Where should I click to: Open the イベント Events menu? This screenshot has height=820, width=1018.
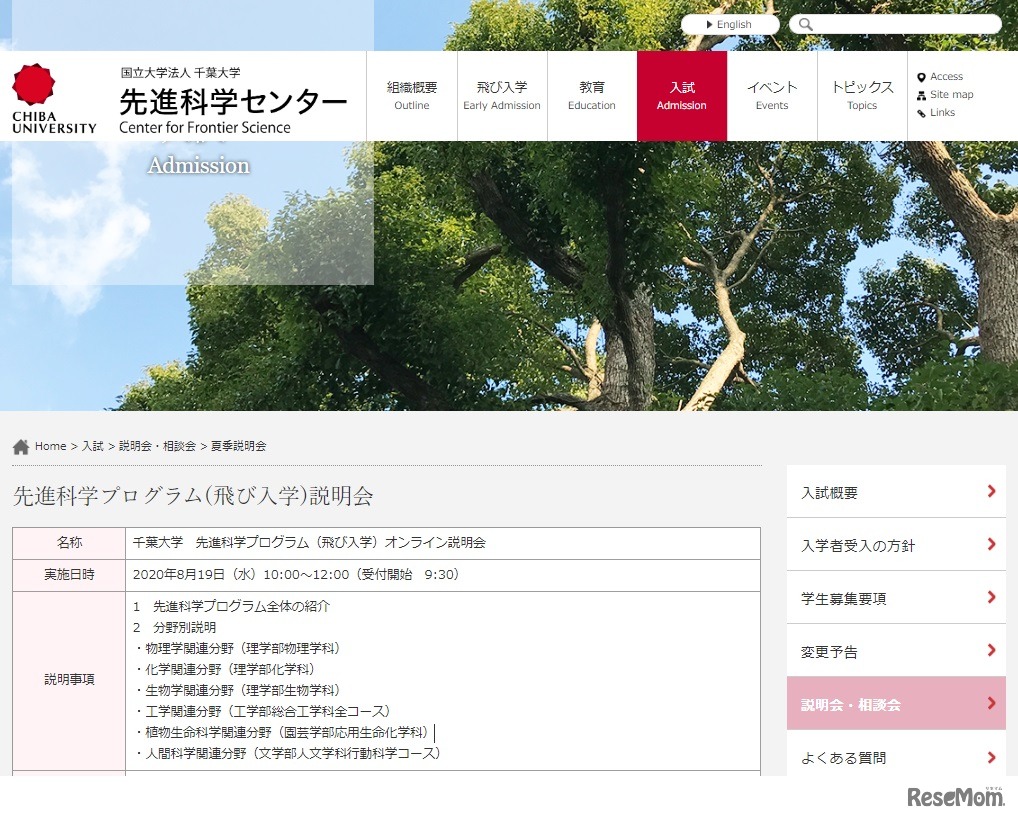(x=771, y=95)
